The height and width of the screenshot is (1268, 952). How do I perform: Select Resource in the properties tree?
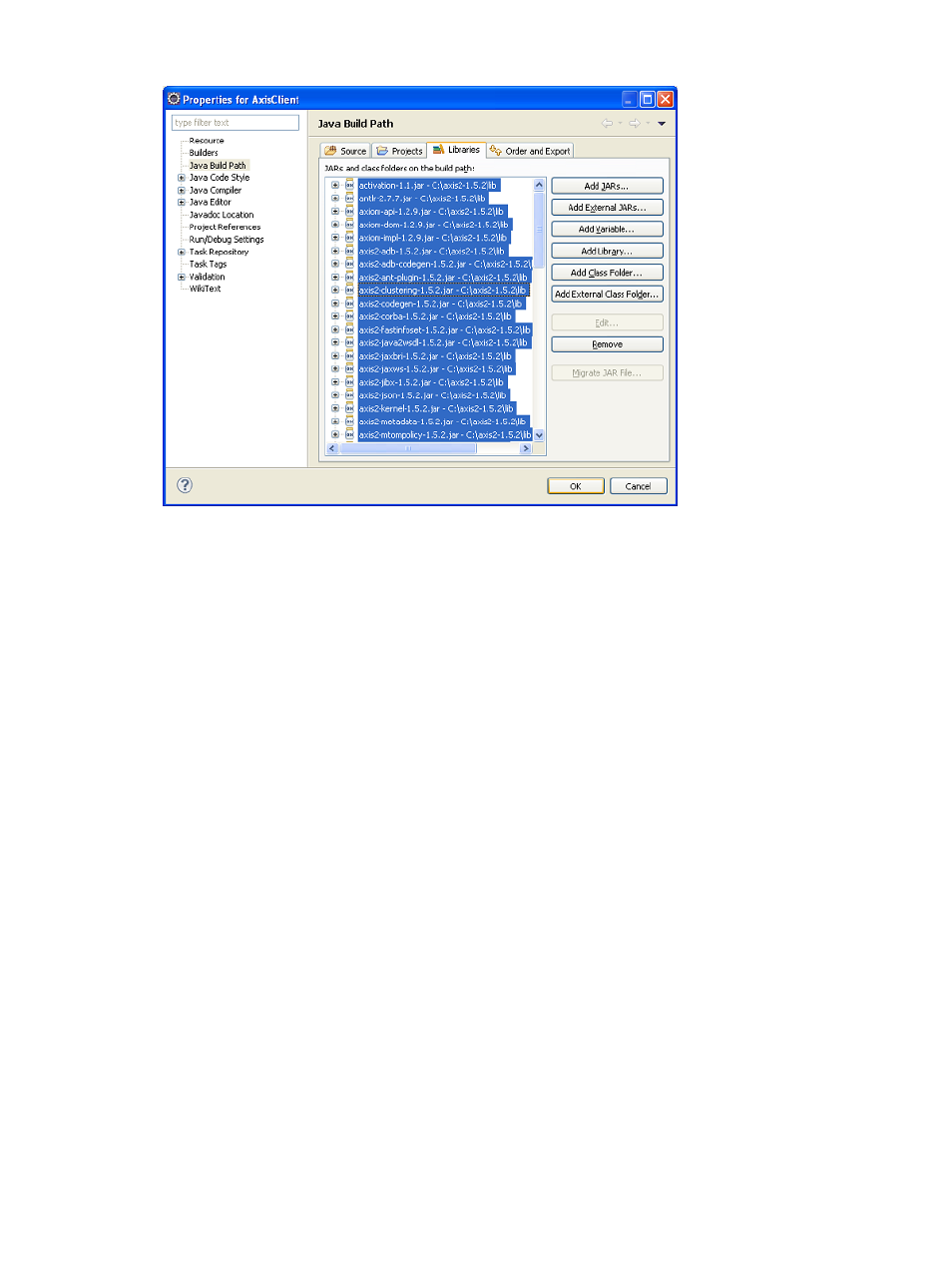pyautogui.click(x=207, y=141)
